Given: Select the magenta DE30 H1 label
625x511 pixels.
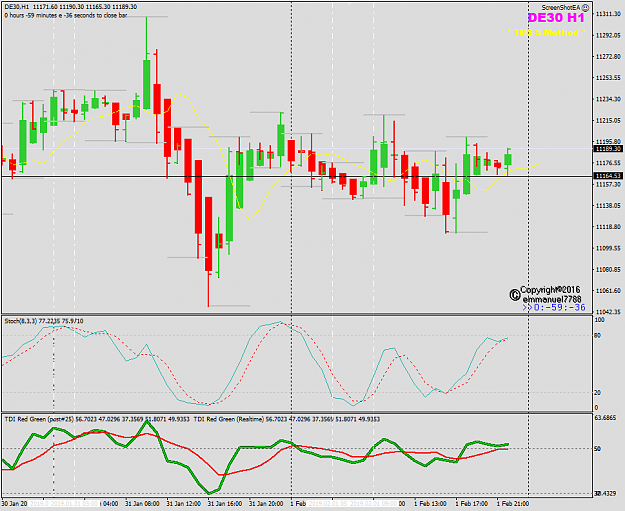Looking at the screenshot, I should pos(556,18).
